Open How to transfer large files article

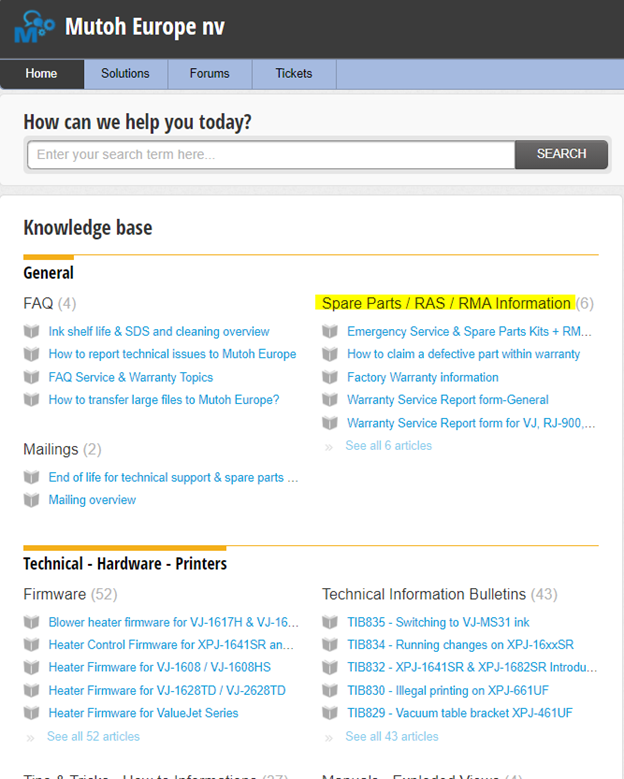[x=163, y=400]
